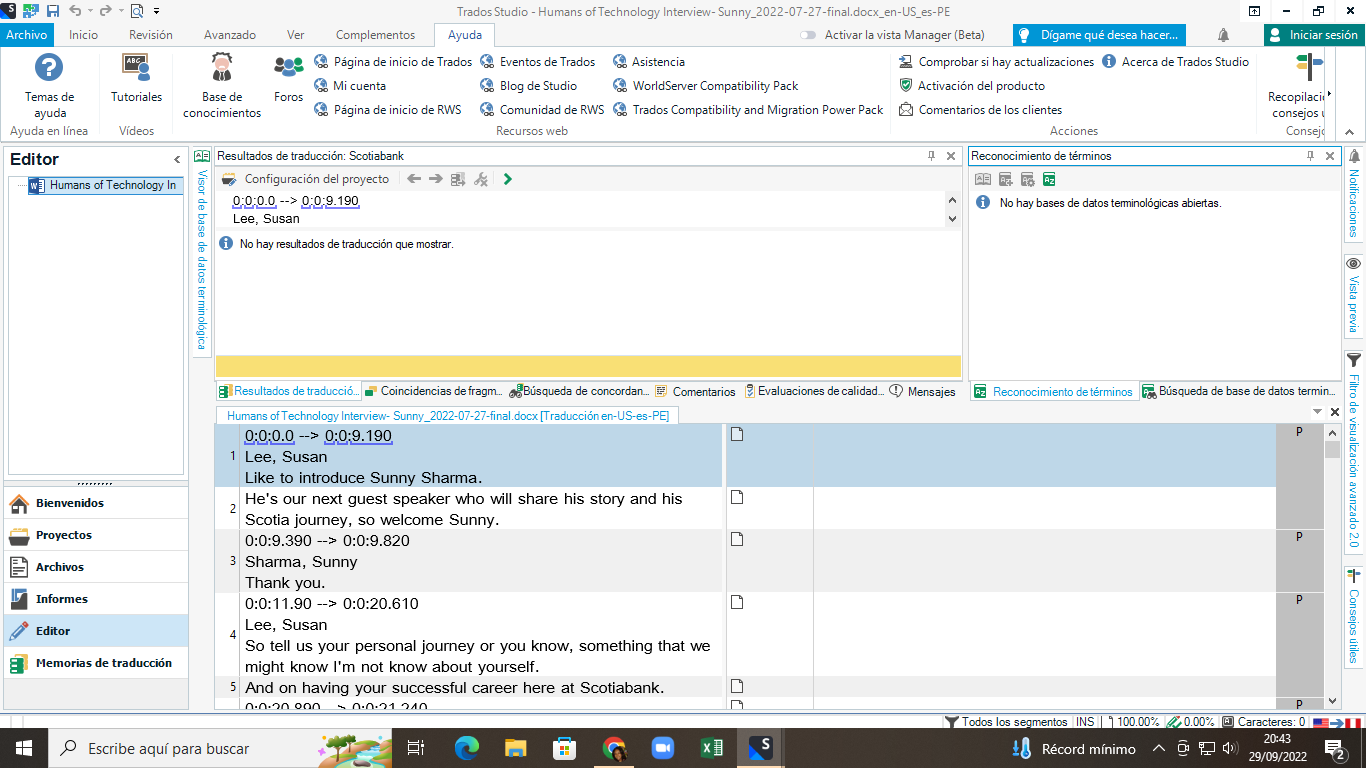Open Microsoft Edge from taskbar

coord(466,748)
